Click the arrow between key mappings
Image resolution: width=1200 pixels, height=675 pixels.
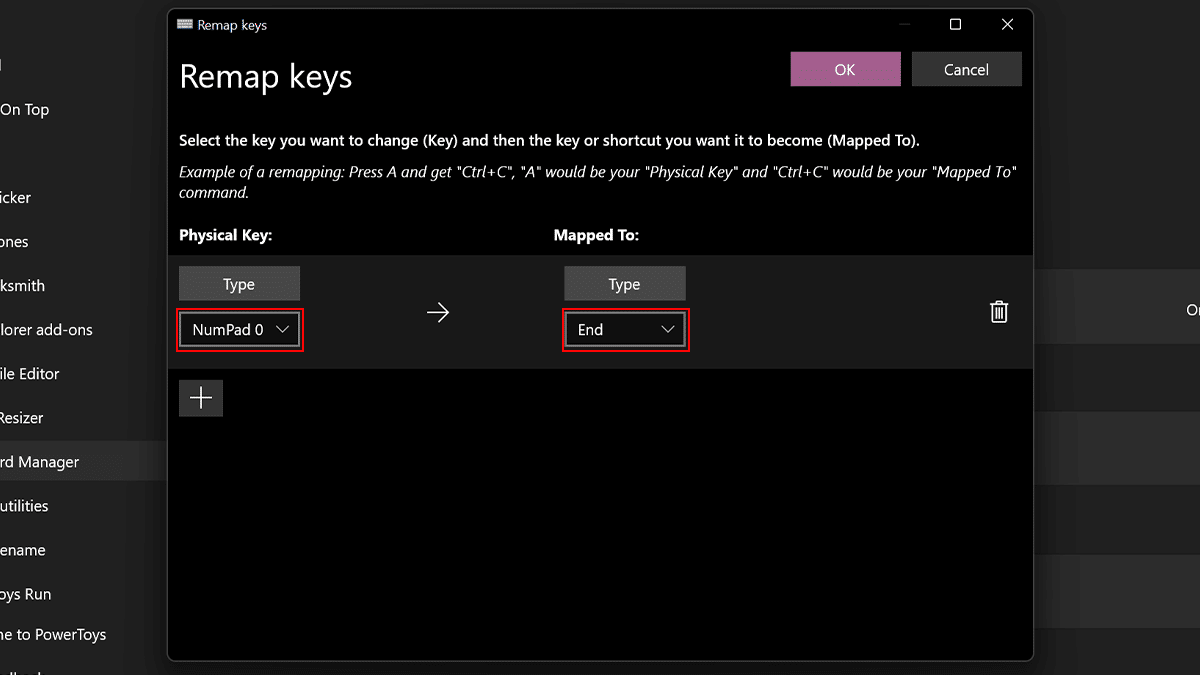coord(438,312)
